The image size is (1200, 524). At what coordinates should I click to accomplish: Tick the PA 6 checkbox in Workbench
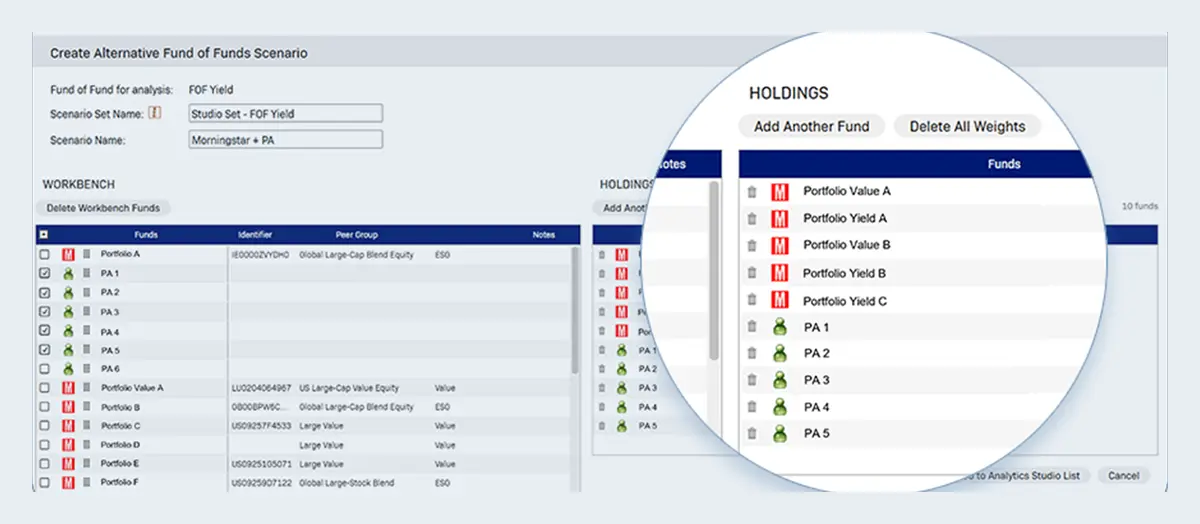click(44, 369)
